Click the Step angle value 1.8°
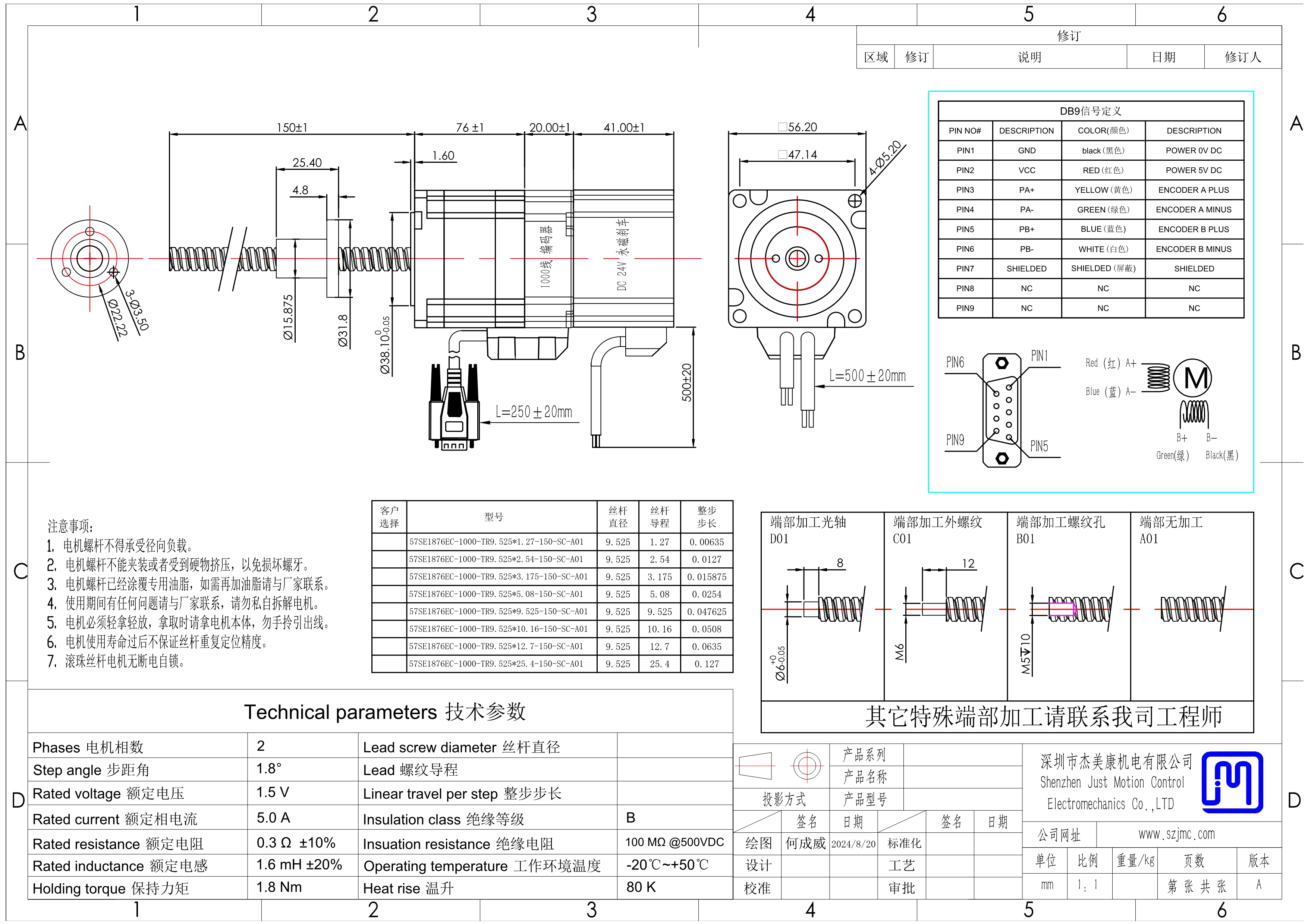 269,769
